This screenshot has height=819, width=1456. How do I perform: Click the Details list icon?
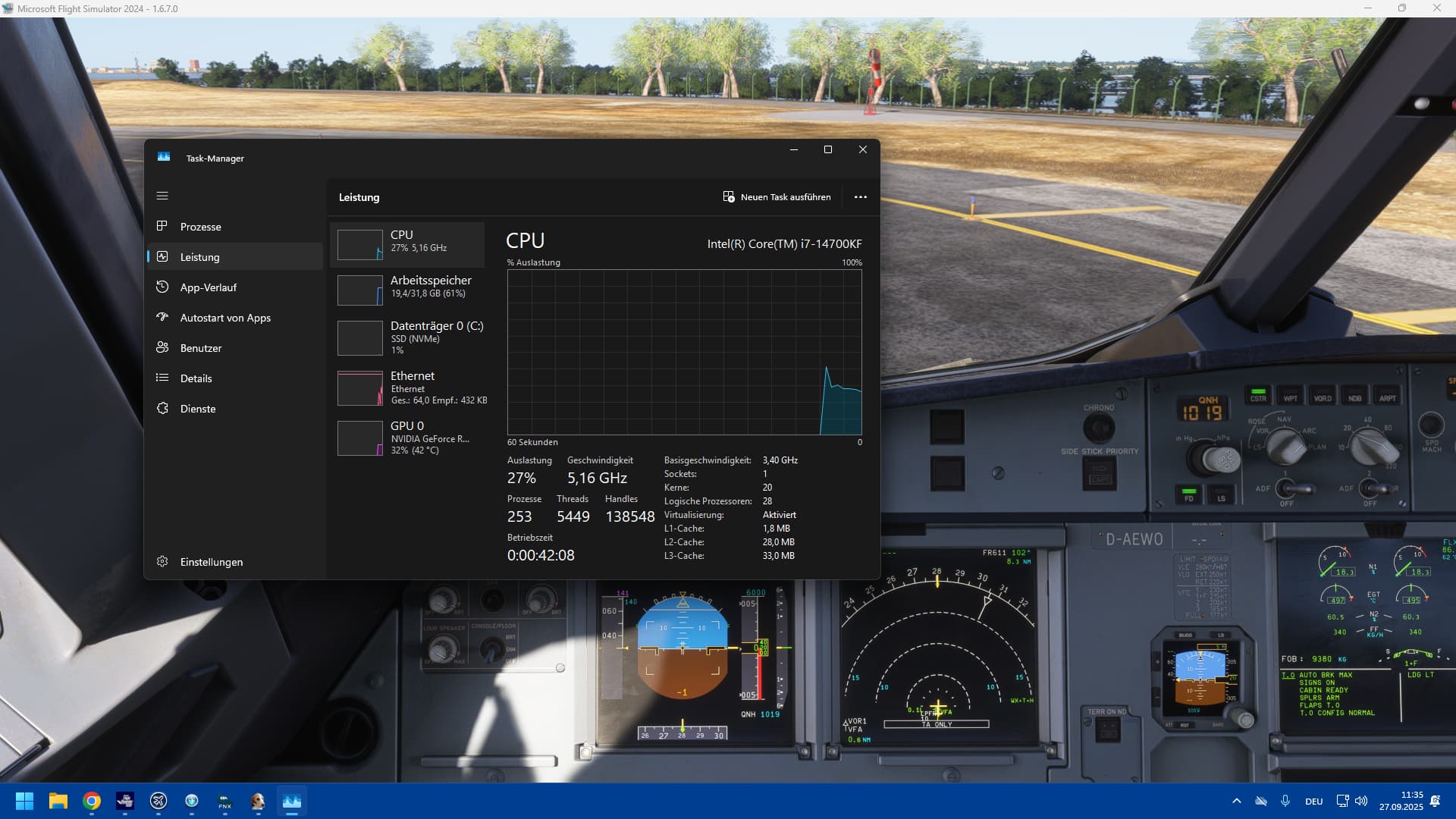point(162,378)
